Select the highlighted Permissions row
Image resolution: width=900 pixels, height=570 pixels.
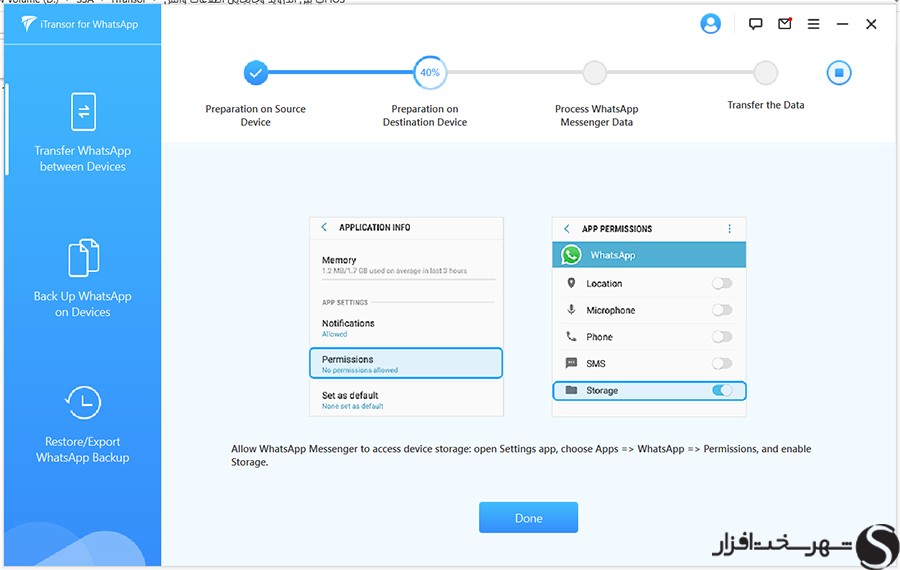tap(406, 363)
